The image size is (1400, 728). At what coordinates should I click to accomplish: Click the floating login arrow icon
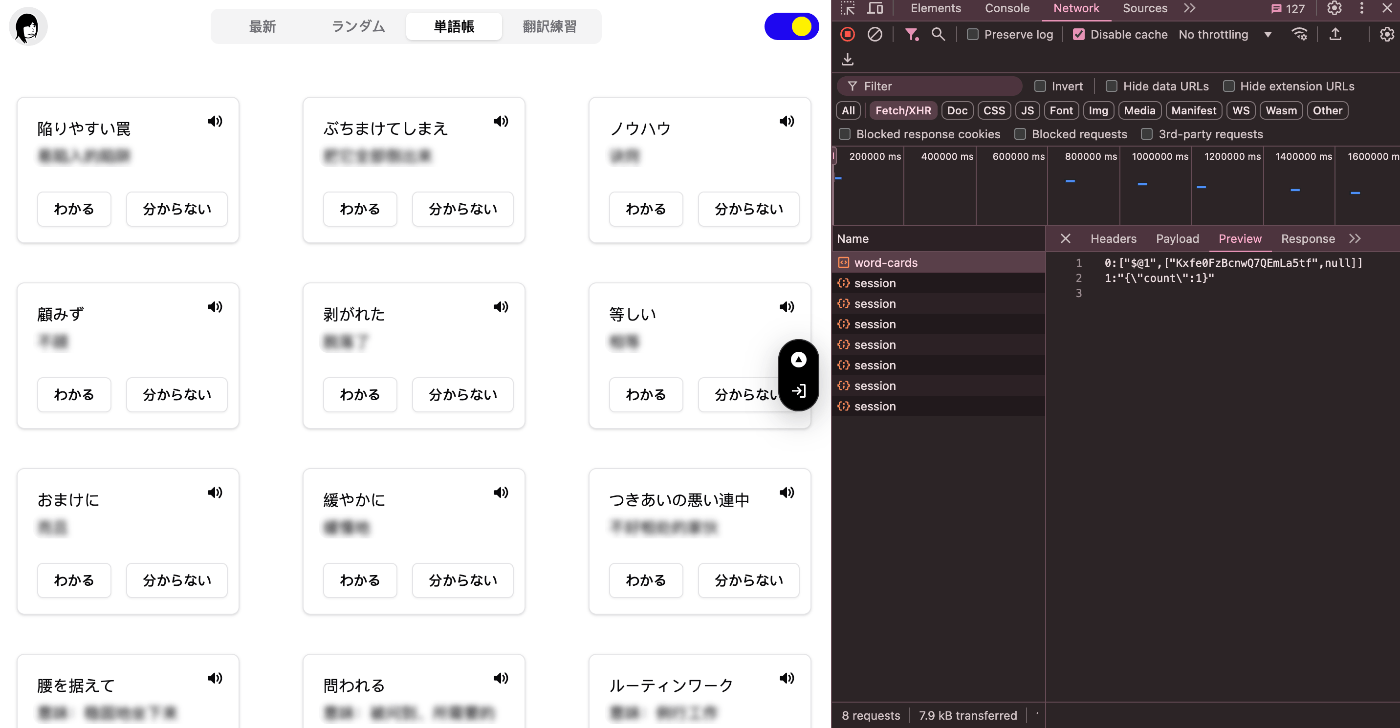pyautogui.click(x=798, y=391)
